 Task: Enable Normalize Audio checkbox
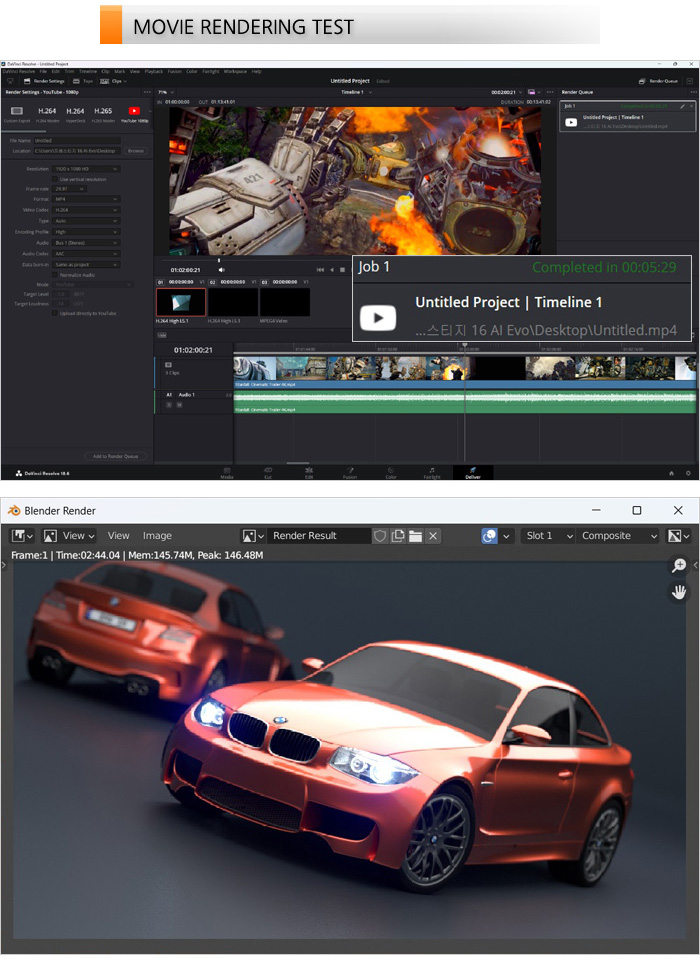point(55,275)
